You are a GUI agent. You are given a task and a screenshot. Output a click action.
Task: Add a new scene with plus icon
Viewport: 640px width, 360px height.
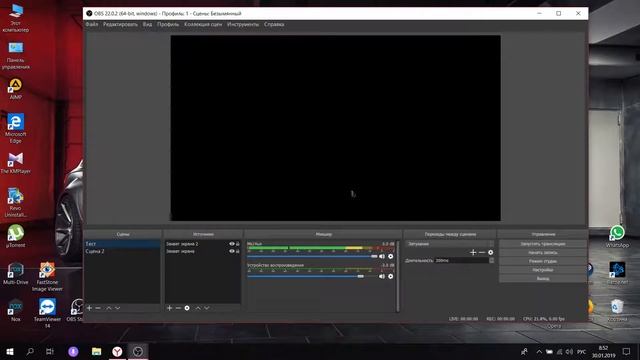pos(89,308)
